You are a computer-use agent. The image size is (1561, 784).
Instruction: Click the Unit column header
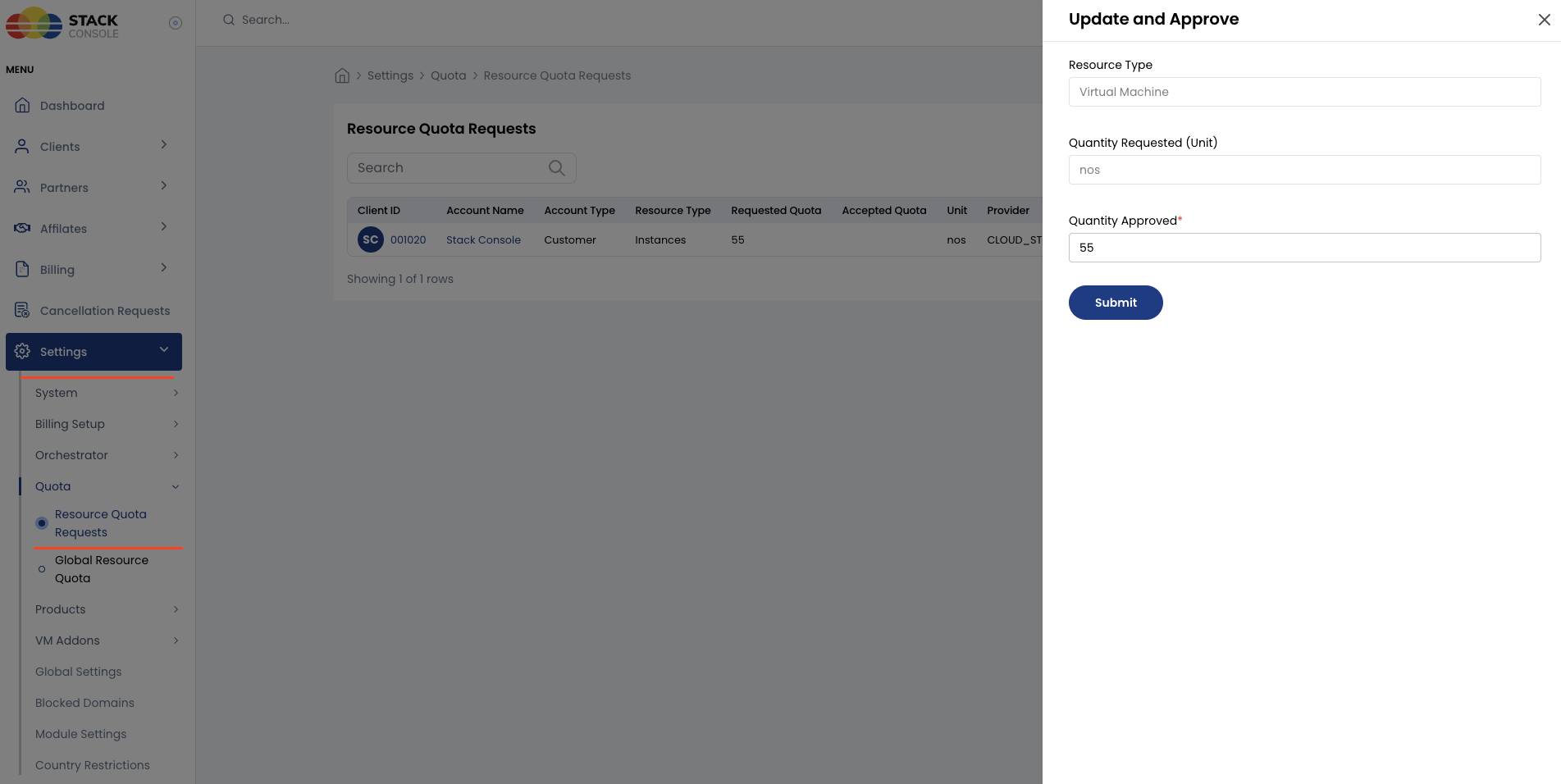coord(956,211)
